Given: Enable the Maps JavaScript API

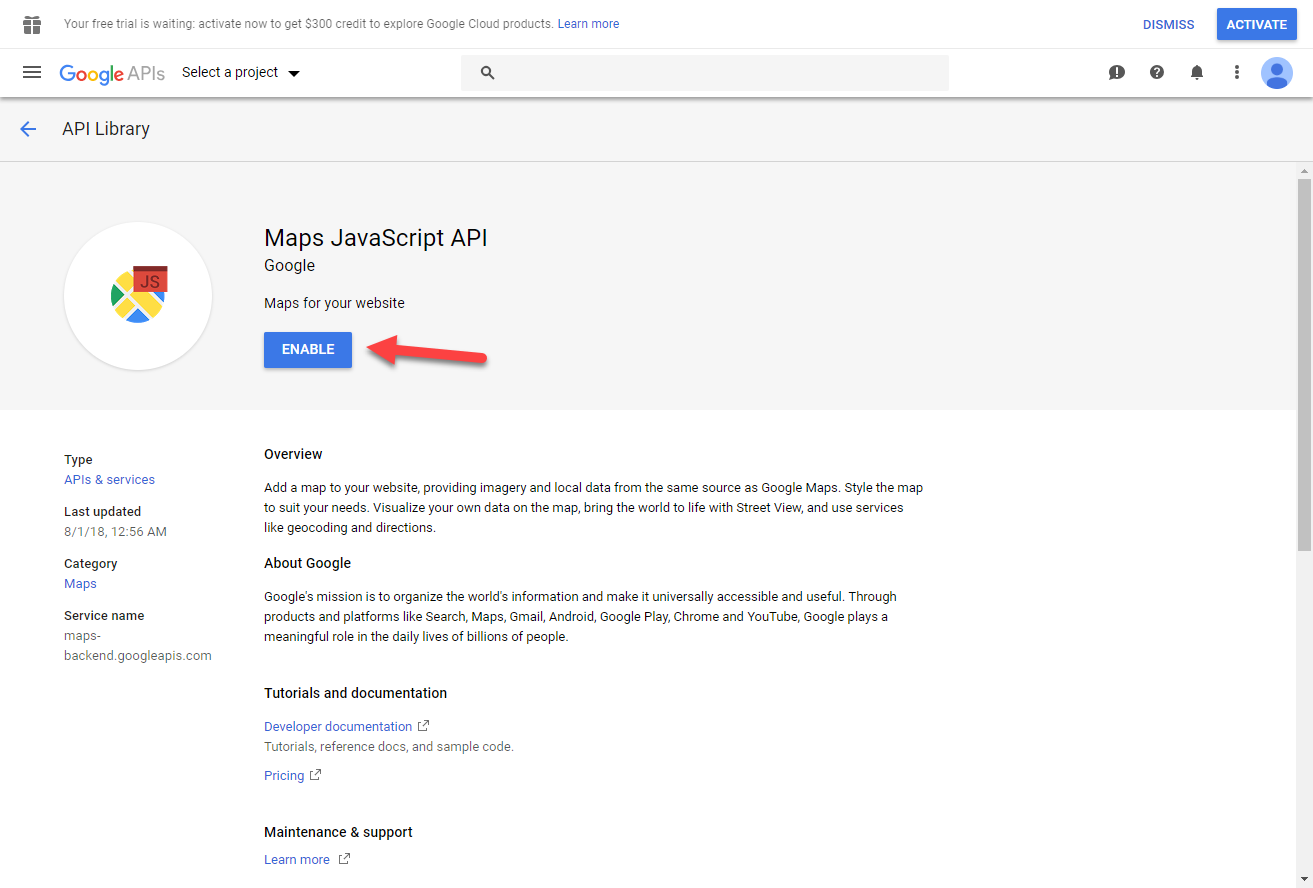Looking at the screenshot, I should tap(307, 349).
